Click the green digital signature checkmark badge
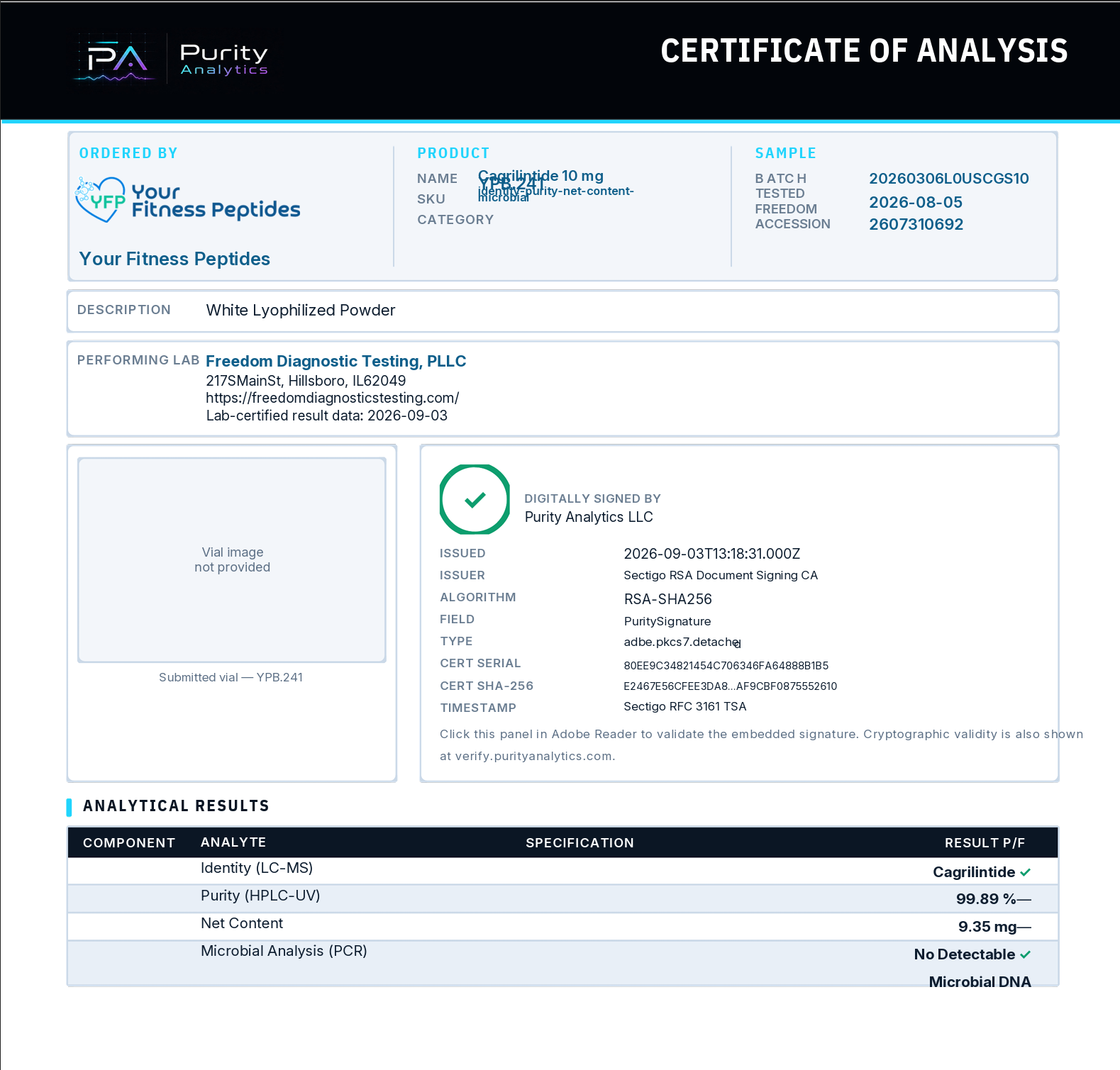The image size is (1120, 1070). pos(475,499)
